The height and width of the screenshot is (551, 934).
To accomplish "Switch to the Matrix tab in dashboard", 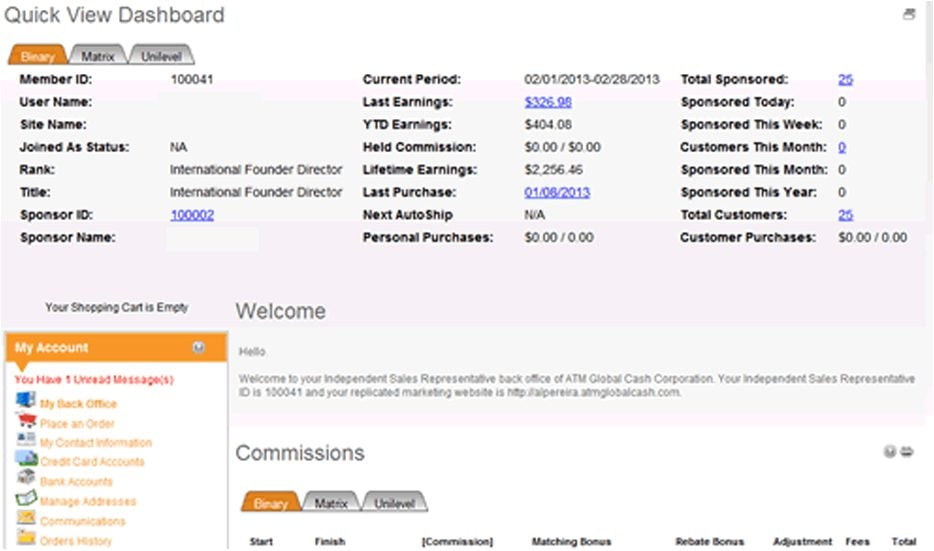I will [x=98, y=56].
